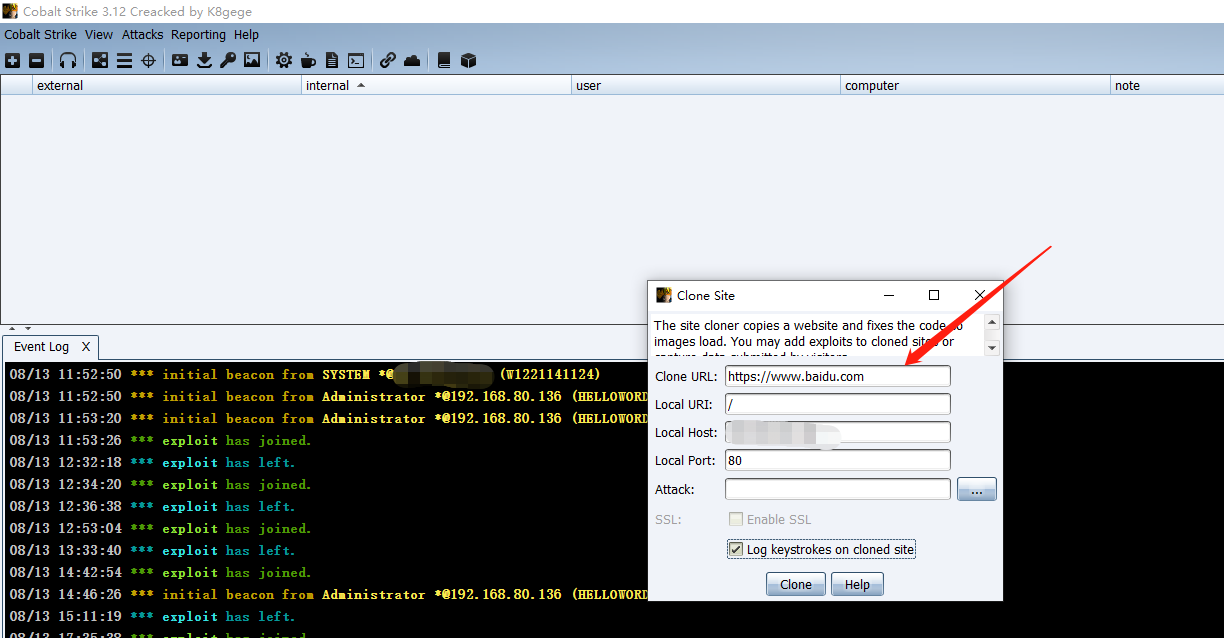The height and width of the screenshot is (638, 1224).
Task: Maximize the Clone Site dialog
Action: point(934,295)
